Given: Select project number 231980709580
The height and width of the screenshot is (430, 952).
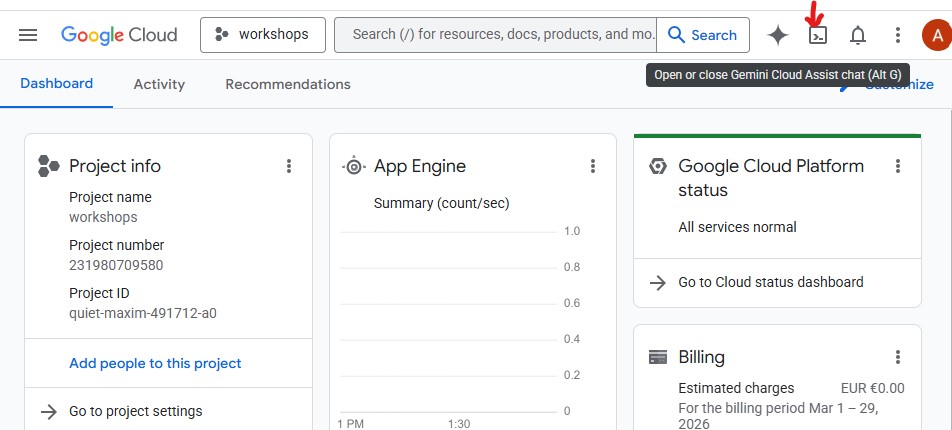Looking at the screenshot, I should 116,265.
